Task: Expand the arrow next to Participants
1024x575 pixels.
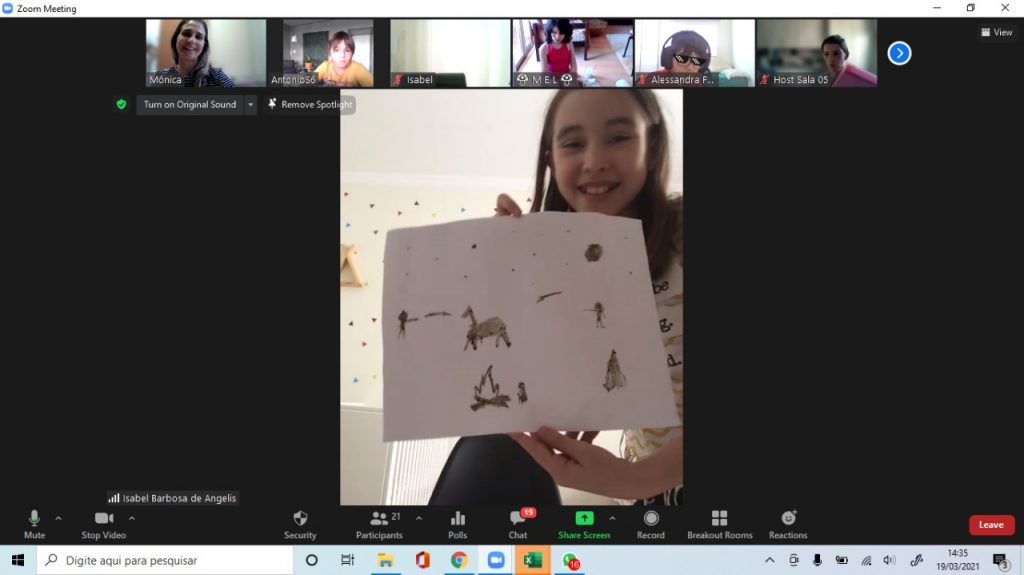Action: click(x=419, y=518)
